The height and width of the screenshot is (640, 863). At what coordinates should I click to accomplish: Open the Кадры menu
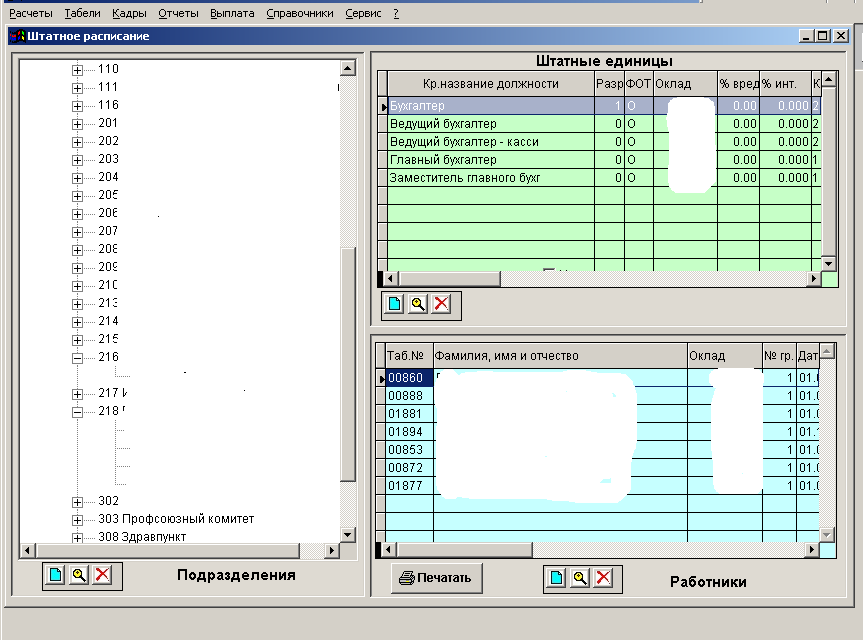point(129,14)
